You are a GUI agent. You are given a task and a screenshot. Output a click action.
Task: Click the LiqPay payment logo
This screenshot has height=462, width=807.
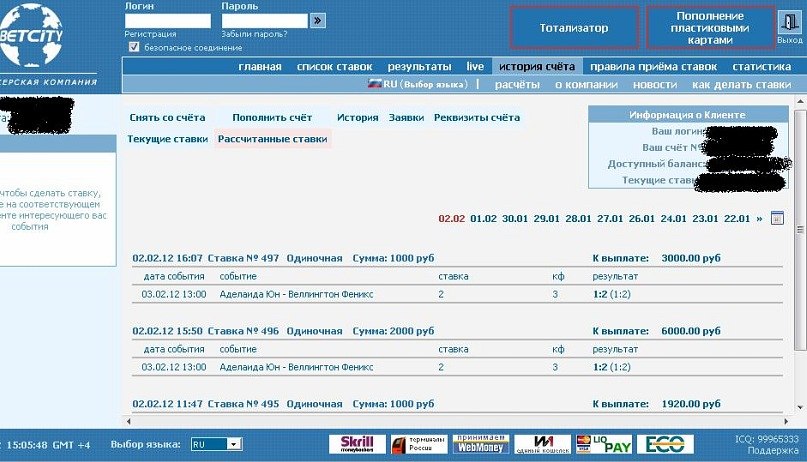[x=604, y=444]
